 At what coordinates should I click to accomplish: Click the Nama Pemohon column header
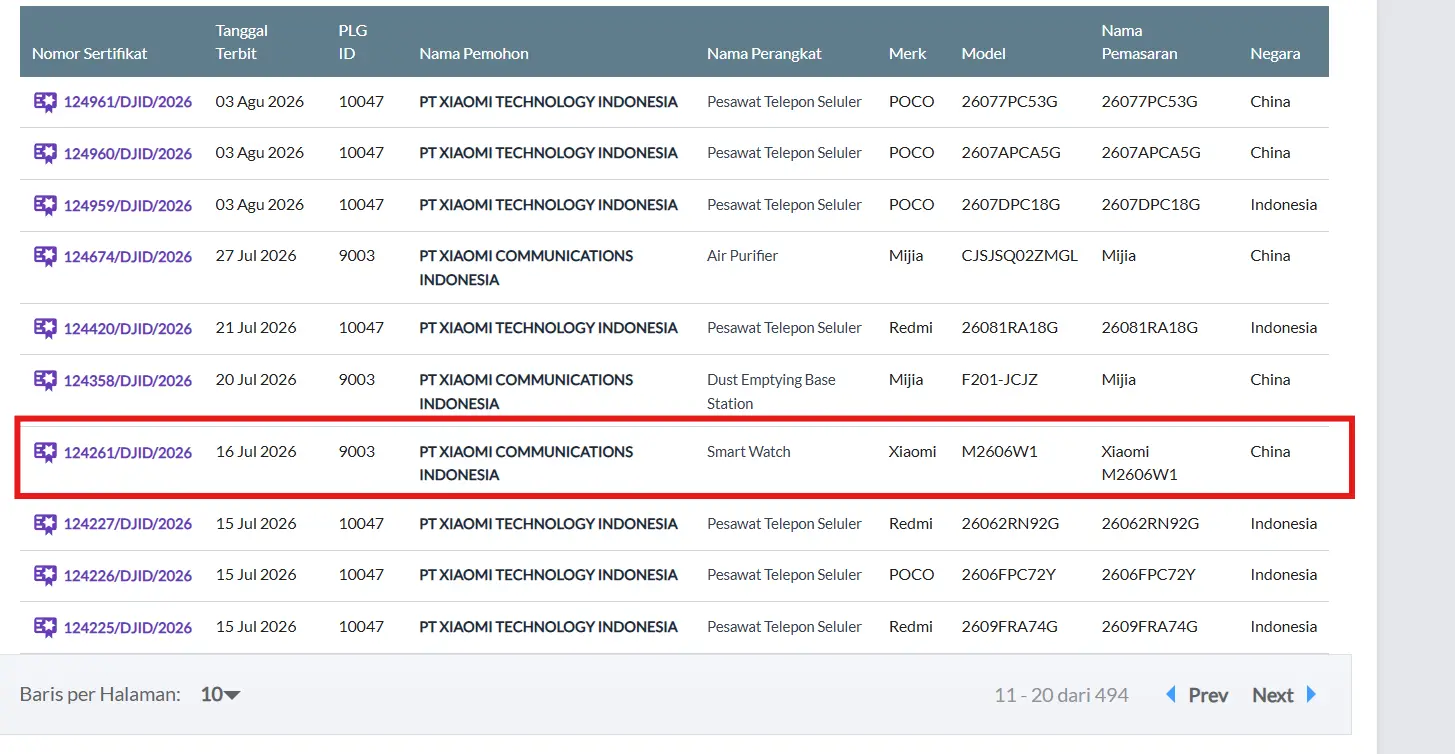474,53
